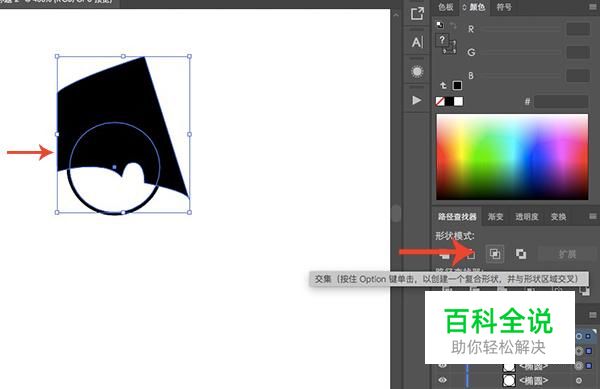Screen dimensions: 600x389
Task: Pick the white color swatch
Action: point(458,101)
